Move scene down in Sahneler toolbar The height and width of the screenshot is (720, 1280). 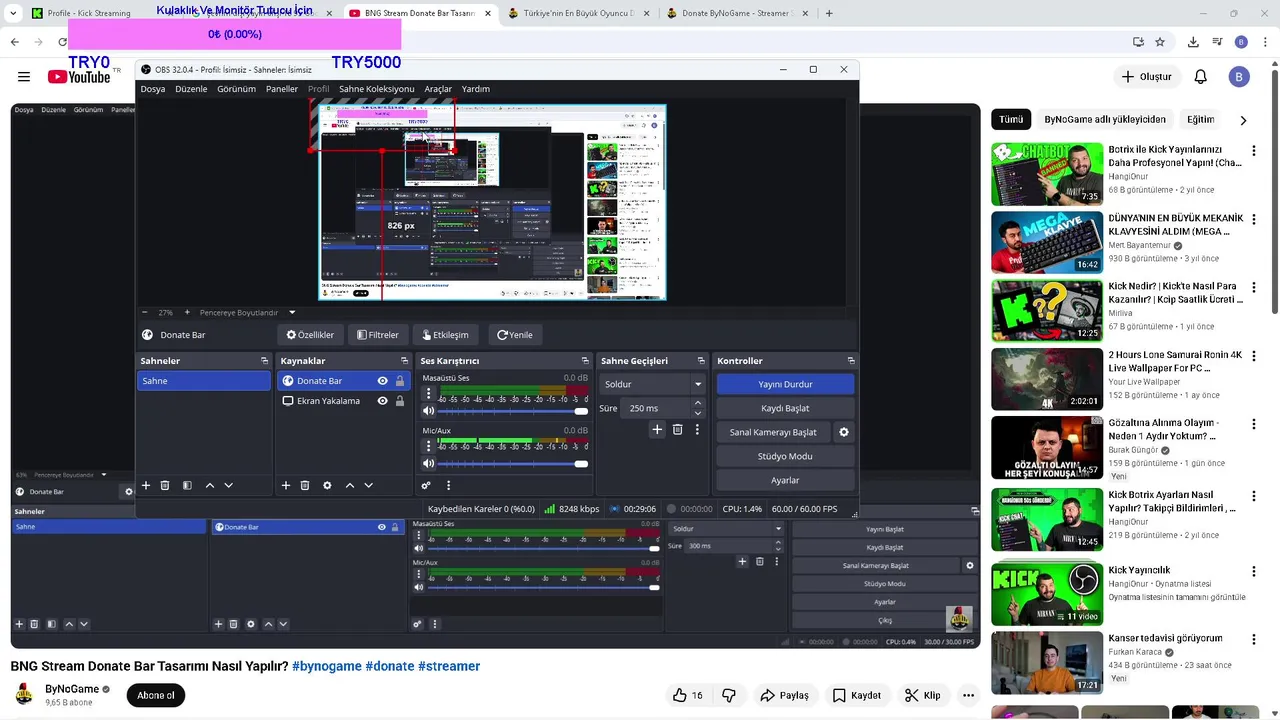pos(228,485)
